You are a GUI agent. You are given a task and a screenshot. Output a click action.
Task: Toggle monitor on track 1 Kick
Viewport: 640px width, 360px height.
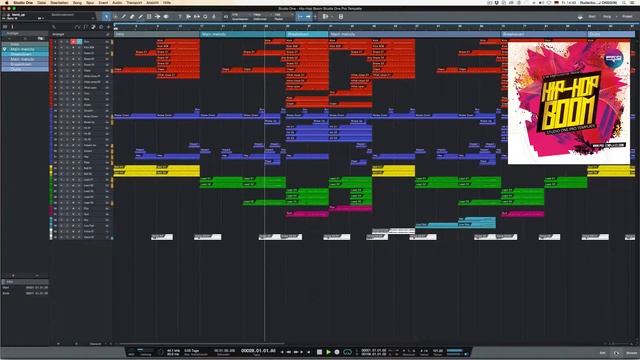(79, 42)
